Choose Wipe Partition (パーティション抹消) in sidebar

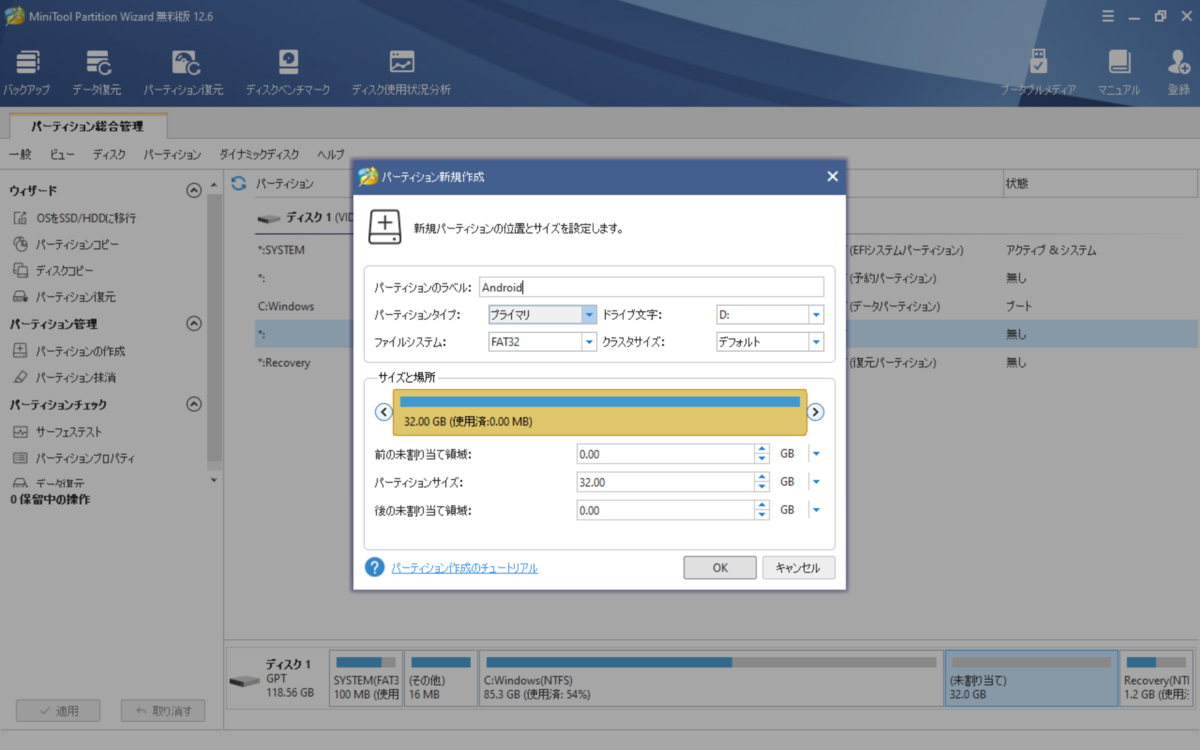point(64,378)
